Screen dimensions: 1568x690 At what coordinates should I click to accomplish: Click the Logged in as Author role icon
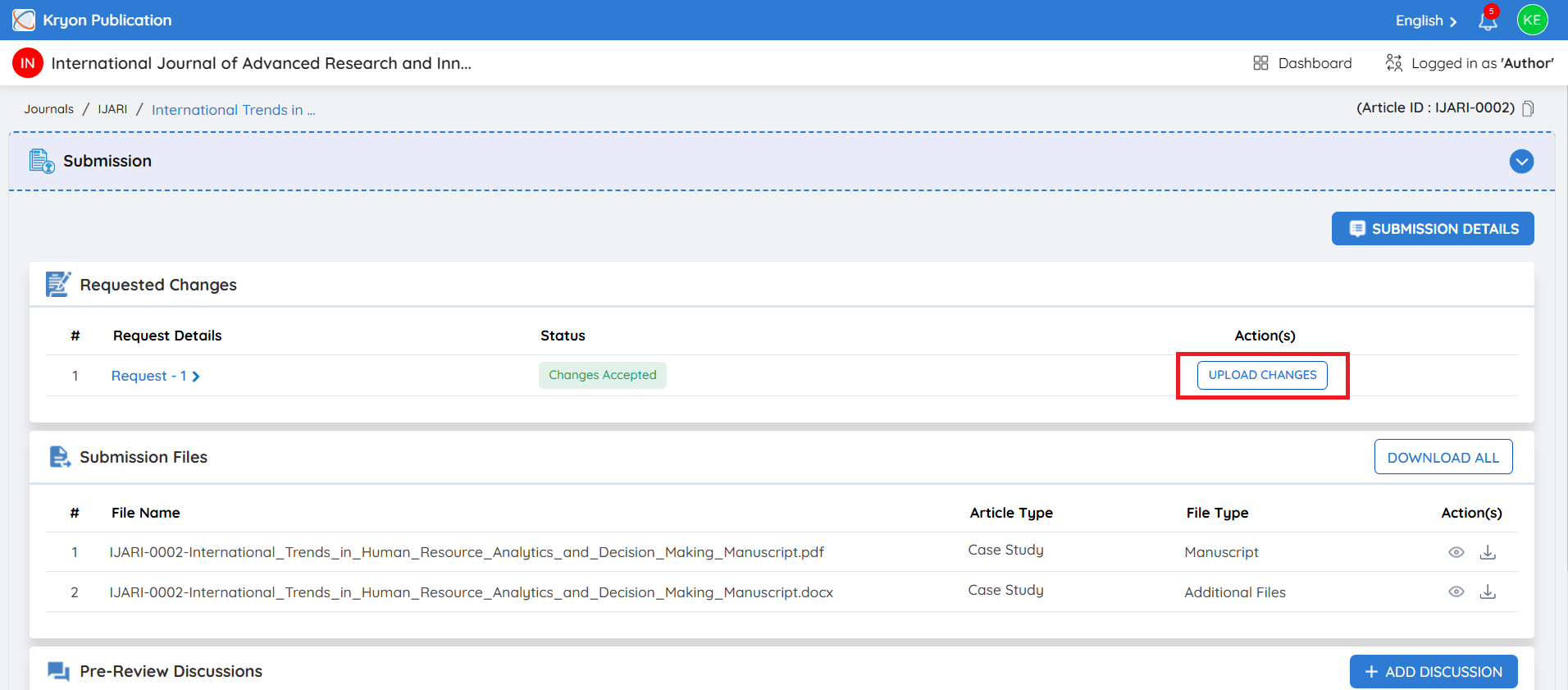pos(1393,63)
